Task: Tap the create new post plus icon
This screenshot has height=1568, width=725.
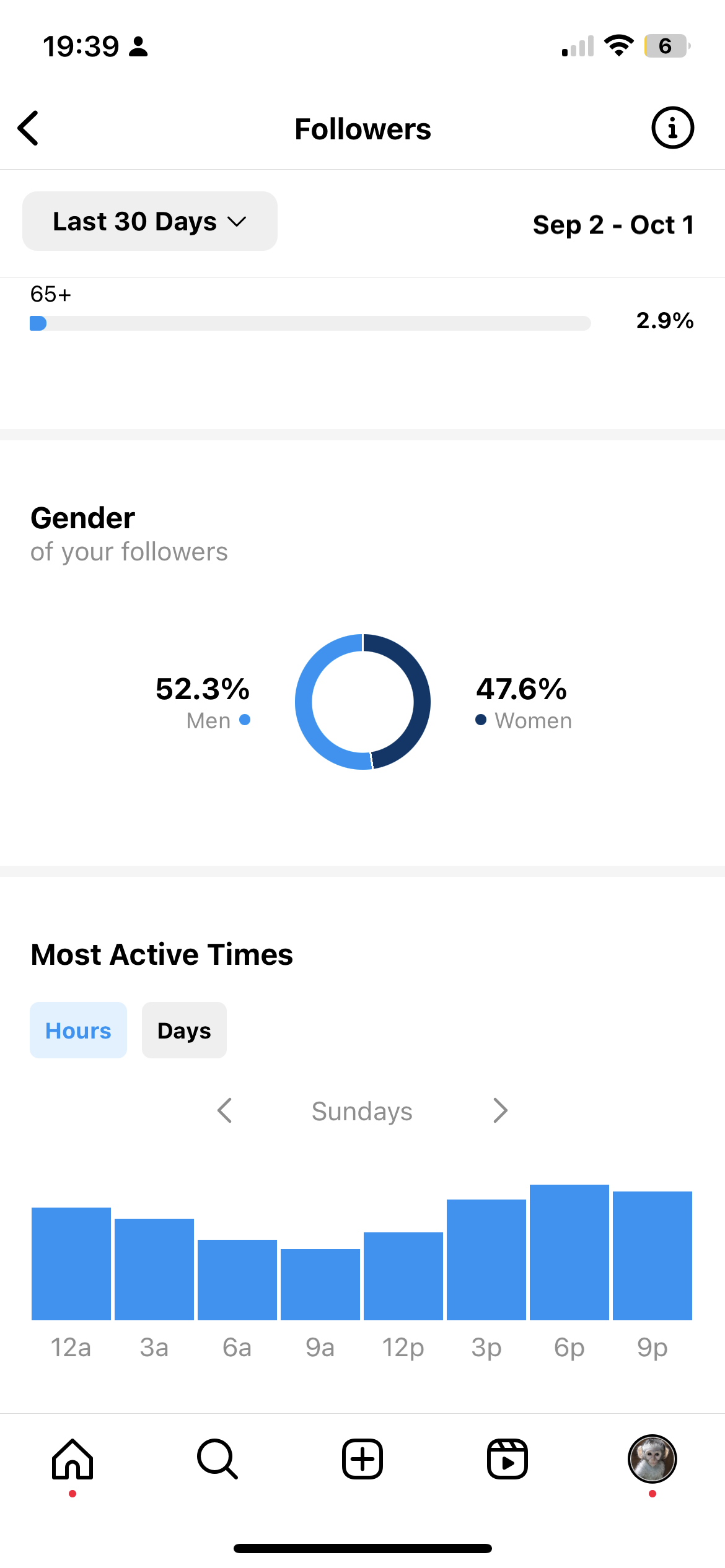Action: click(x=362, y=1459)
